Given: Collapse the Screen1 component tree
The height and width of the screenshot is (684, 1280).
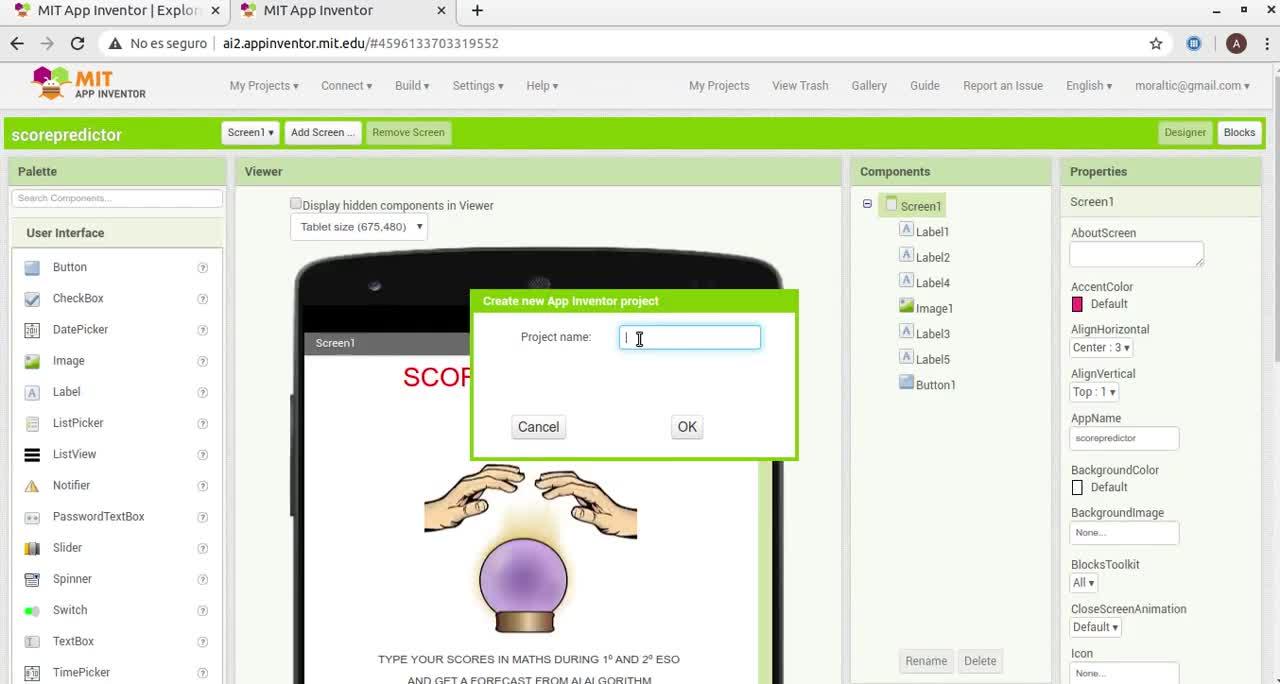Looking at the screenshot, I should coord(867,204).
